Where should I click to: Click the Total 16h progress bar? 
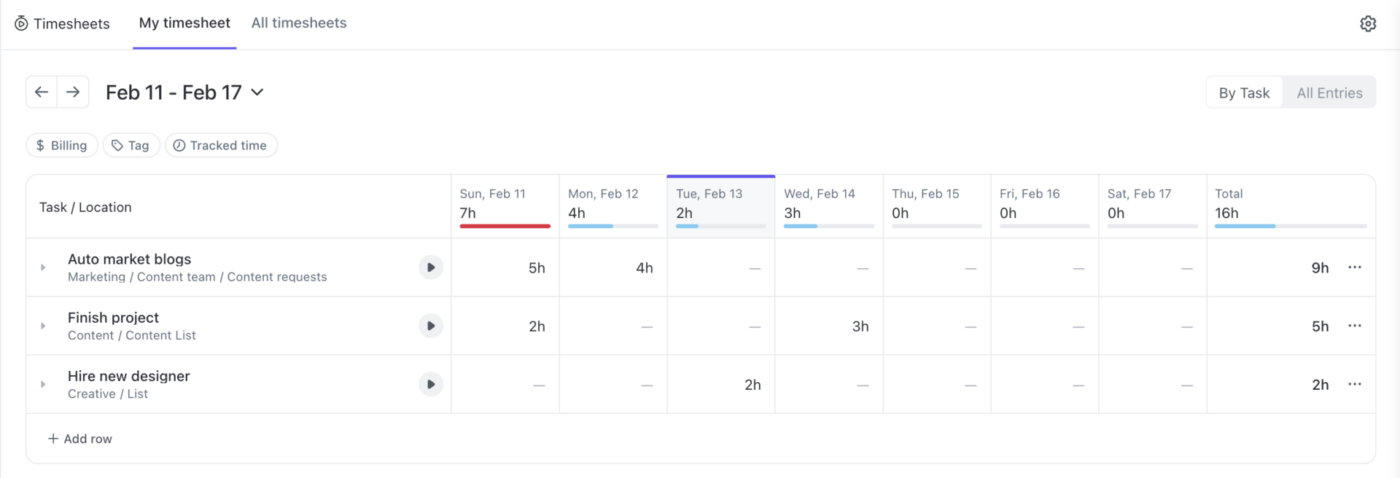pyautogui.click(x=1291, y=226)
